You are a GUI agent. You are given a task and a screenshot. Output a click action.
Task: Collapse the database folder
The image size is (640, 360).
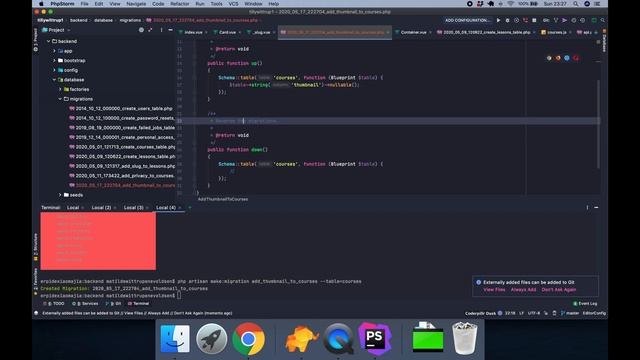pyautogui.click(x=54, y=80)
